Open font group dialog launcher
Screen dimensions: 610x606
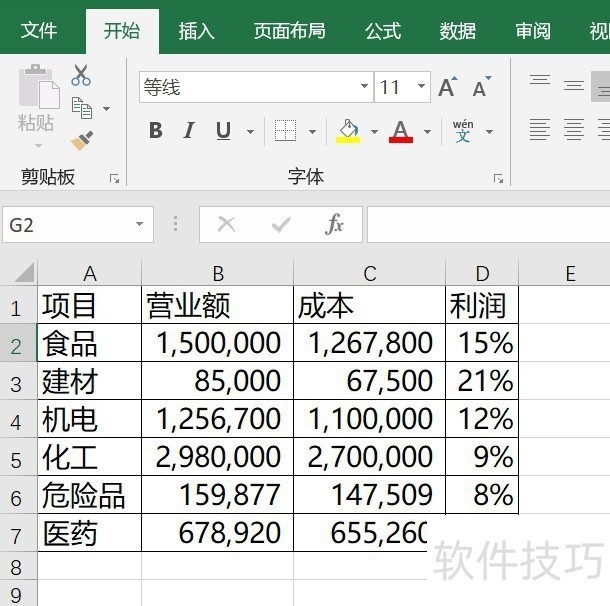[x=498, y=179]
